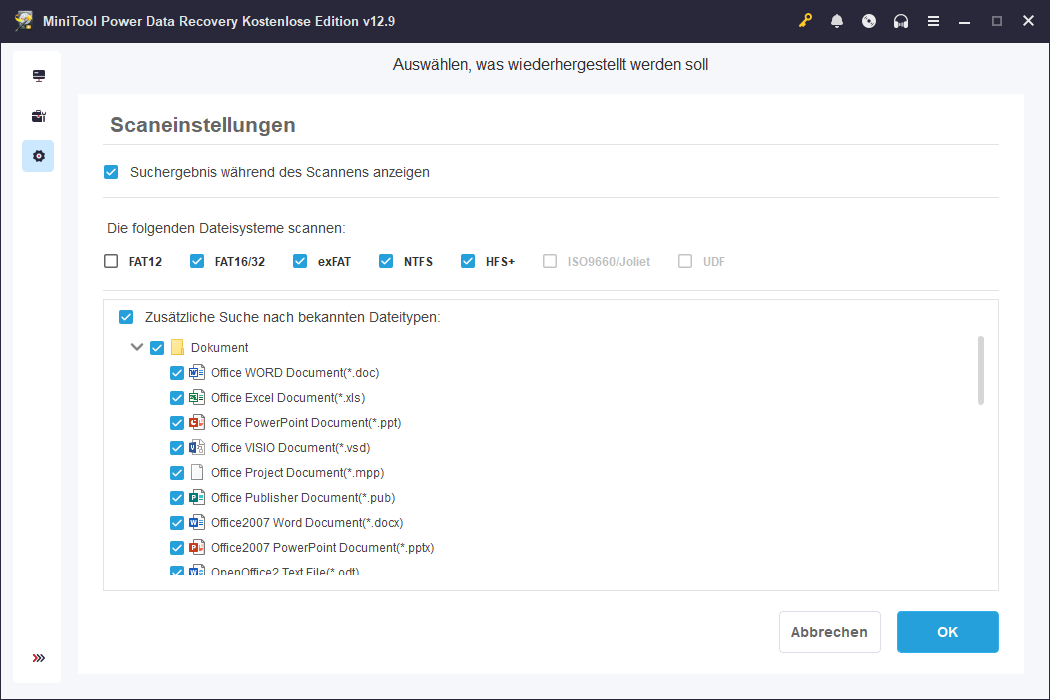This screenshot has width=1050, height=700.
Task: Click the 'Scaneinstellungen' heading
Action: (x=203, y=125)
